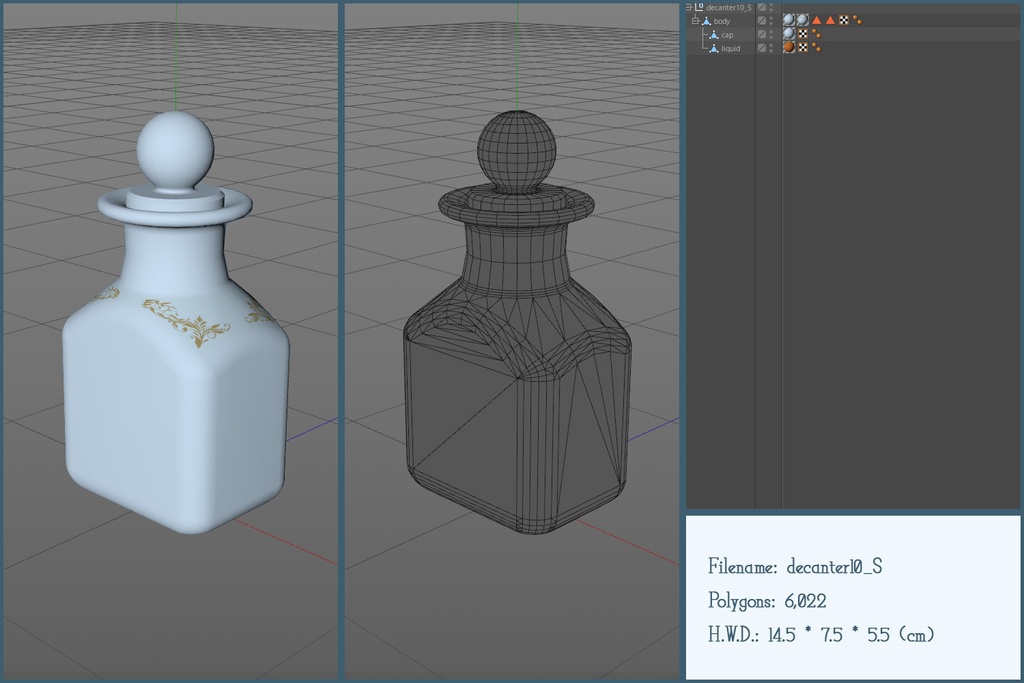Toggle visibility dots for liquid object
This screenshot has width=1024, height=683.
[771, 48]
